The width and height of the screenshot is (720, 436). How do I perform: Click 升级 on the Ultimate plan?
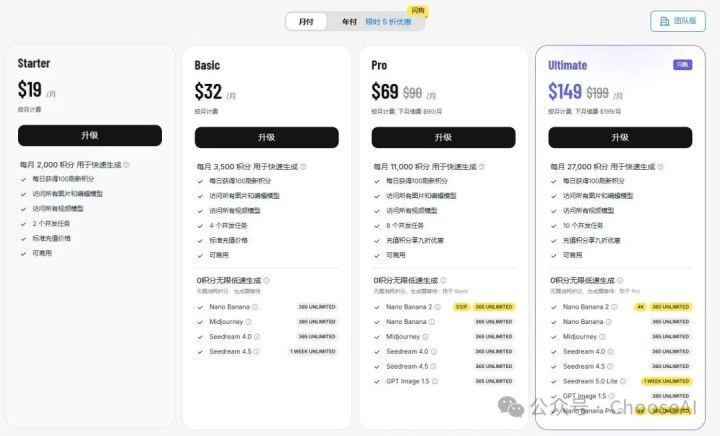coord(620,137)
